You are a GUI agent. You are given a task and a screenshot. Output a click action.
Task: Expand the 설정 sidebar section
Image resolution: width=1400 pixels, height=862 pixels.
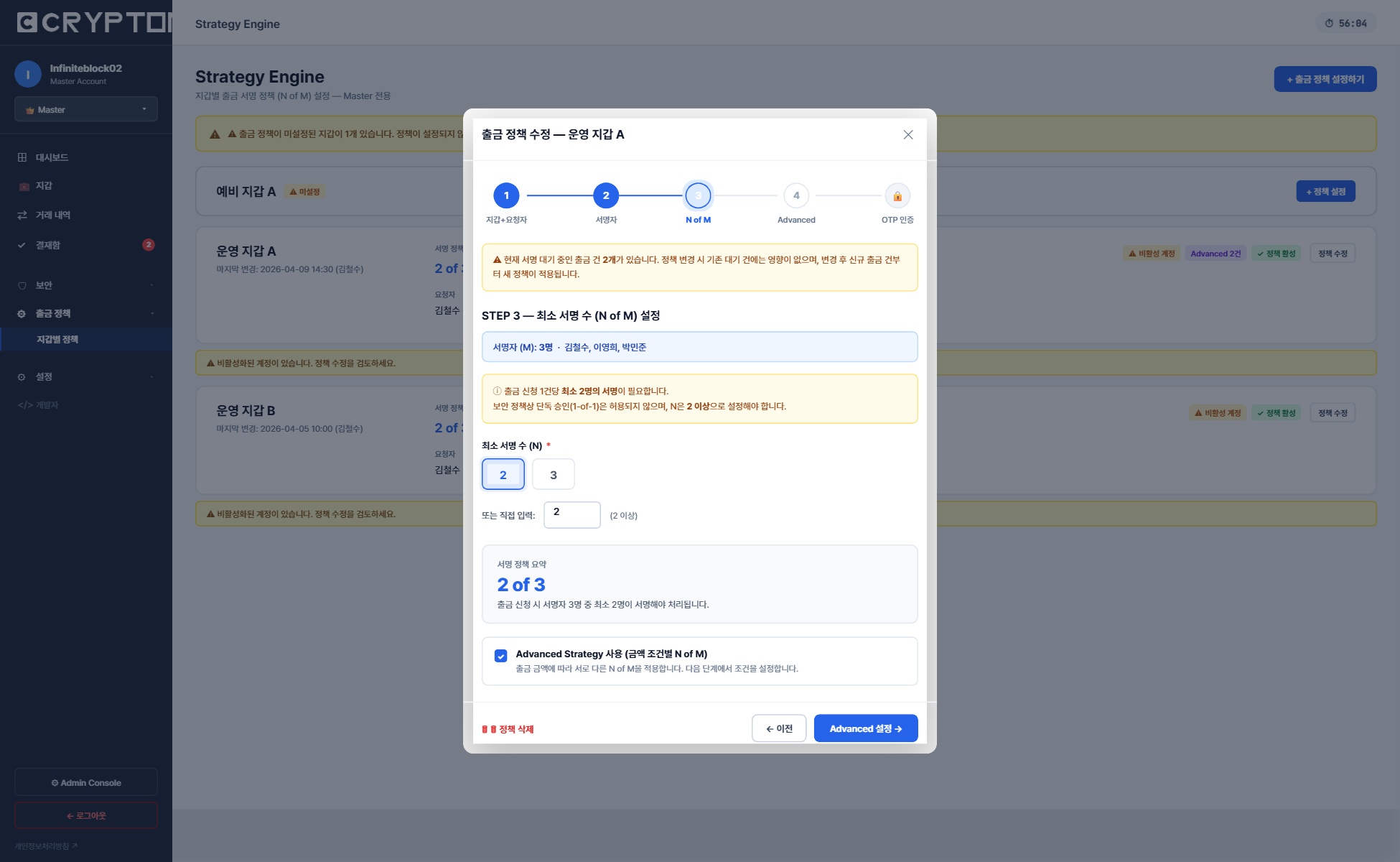coord(86,376)
